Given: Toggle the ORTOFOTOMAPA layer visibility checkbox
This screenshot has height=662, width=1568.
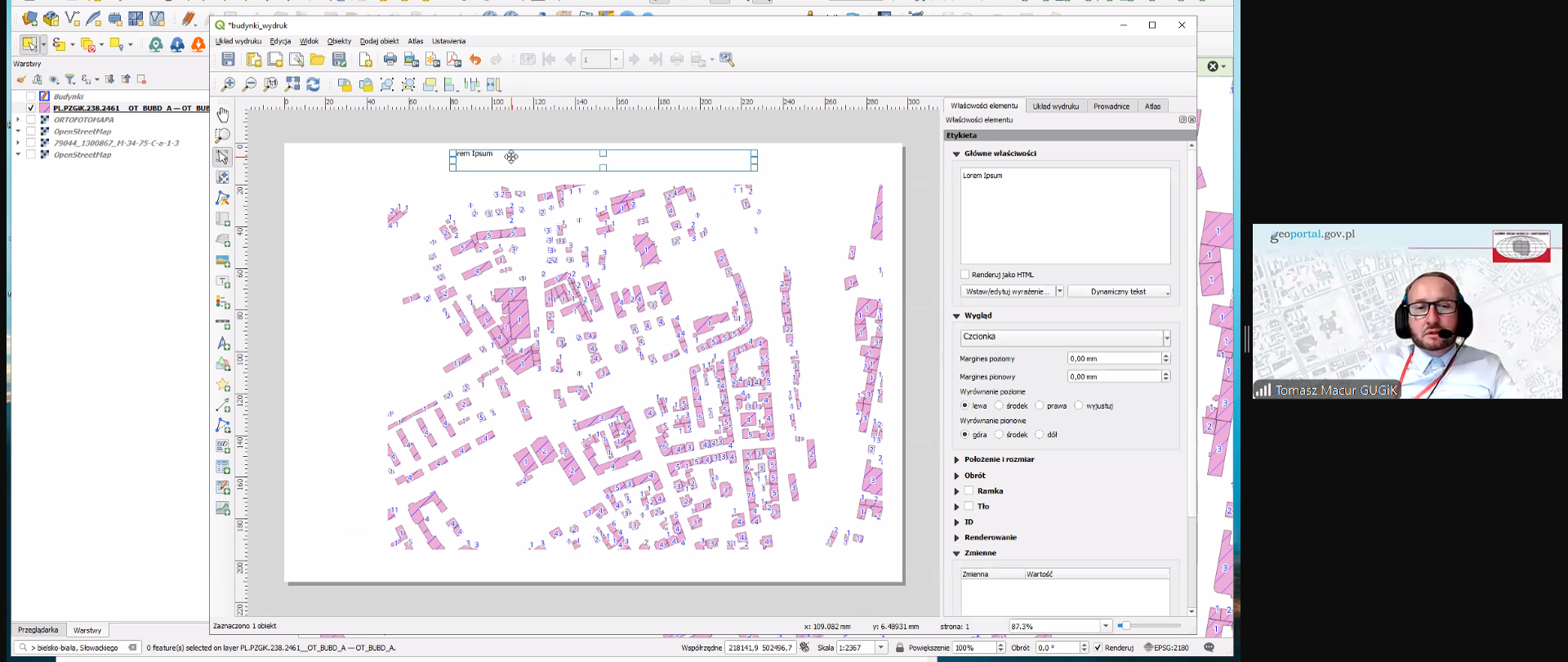Looking at the screenshot, I should coord(31,119).
